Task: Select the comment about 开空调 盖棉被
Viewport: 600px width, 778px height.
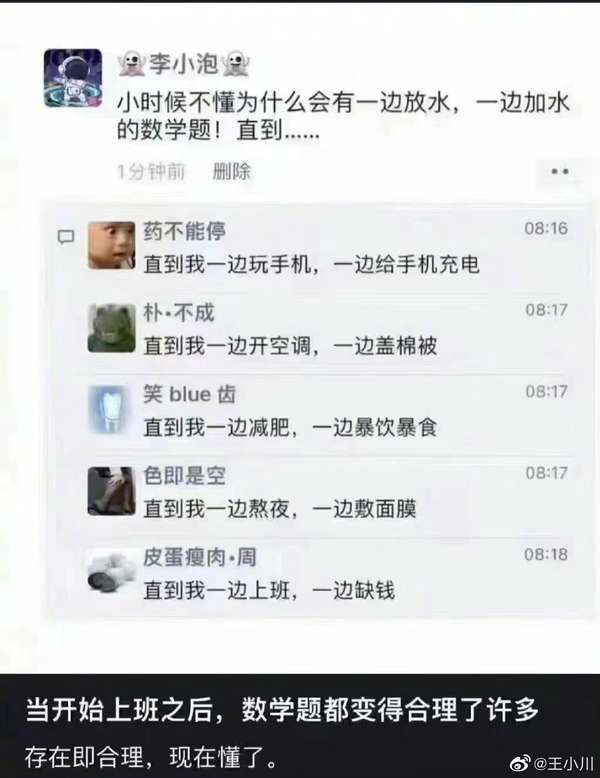Action: pyautogui.click(x=290, y=346)
